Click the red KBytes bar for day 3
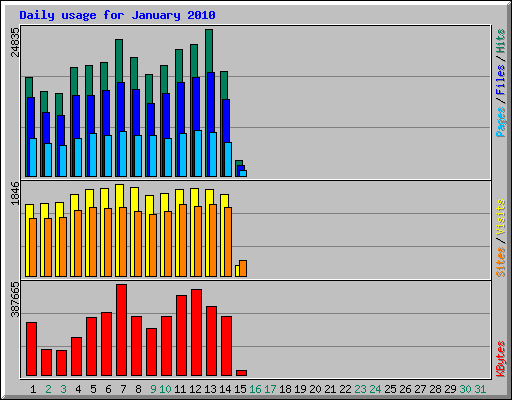 pos(61,363)
